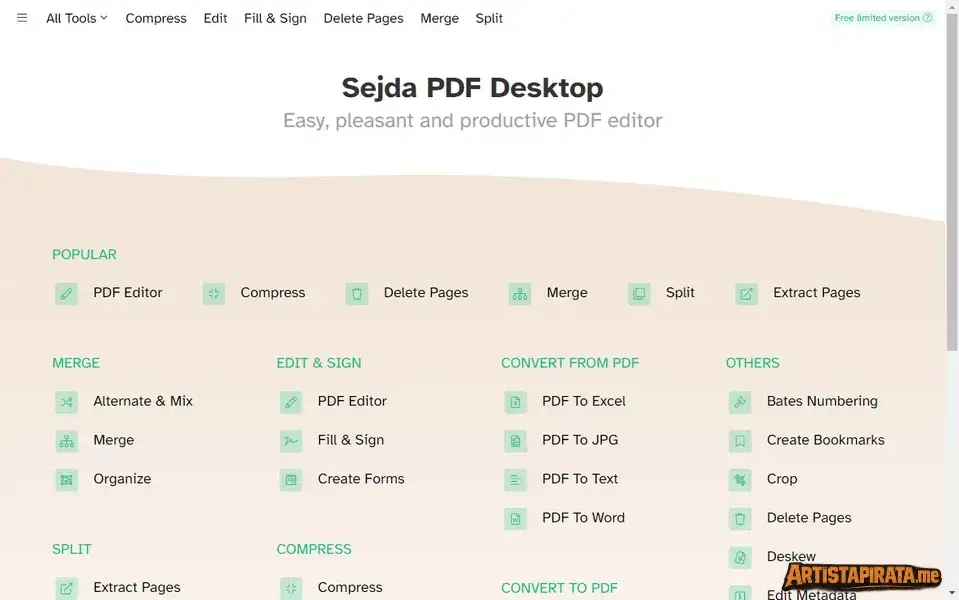Select the Bates Numbering icon under Others
The height and width of the screenshot is (600, 959).
[x=740, y=401]
